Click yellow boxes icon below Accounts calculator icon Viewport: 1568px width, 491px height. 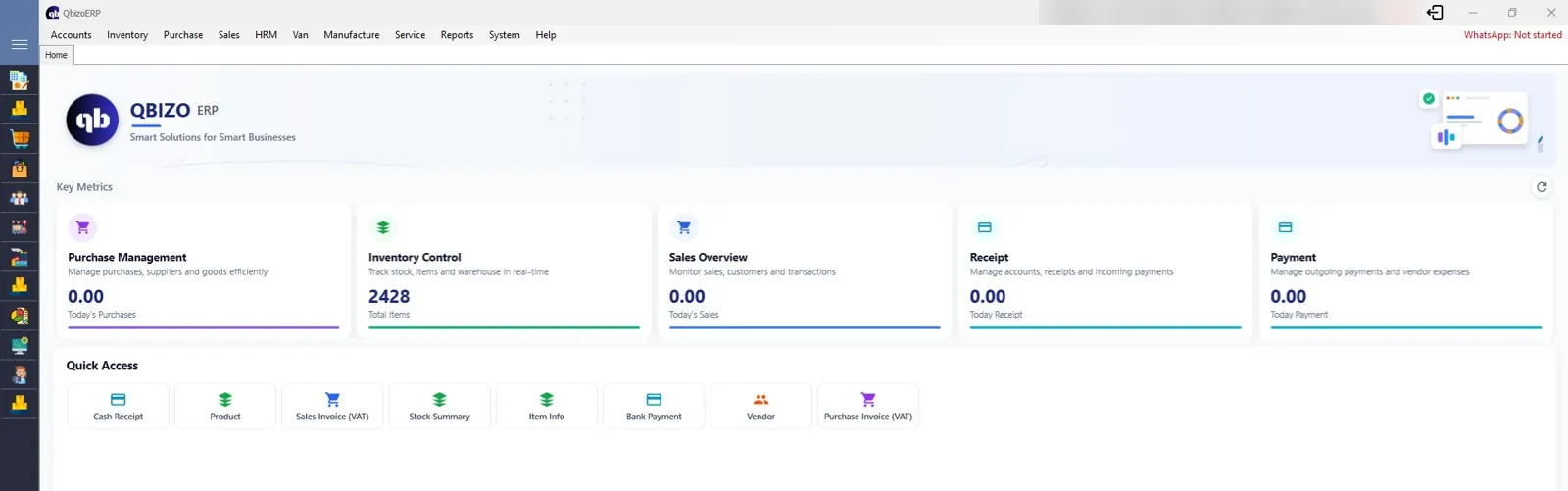pyautogui.click(x=19, y=109)
